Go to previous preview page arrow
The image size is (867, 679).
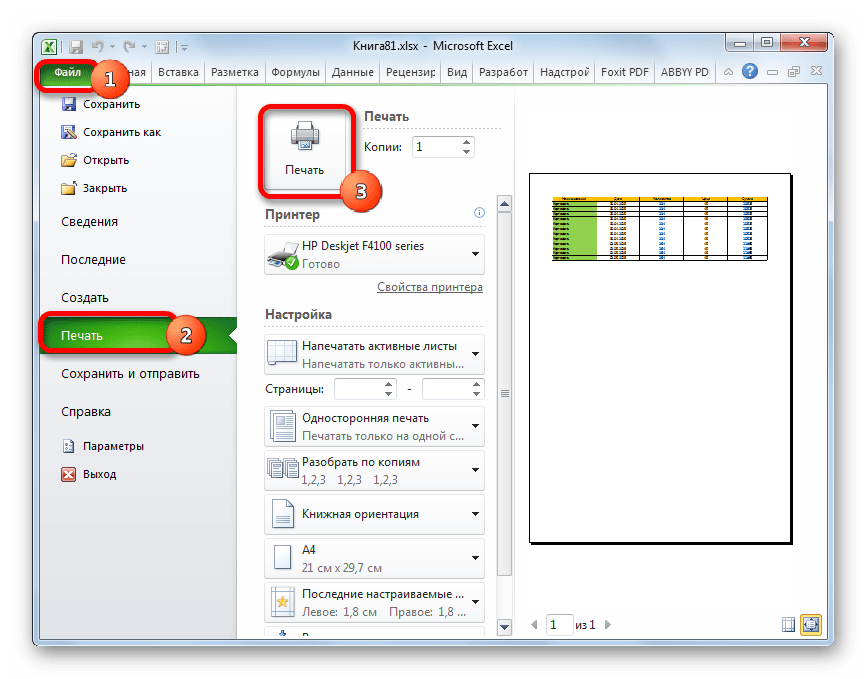534,625
